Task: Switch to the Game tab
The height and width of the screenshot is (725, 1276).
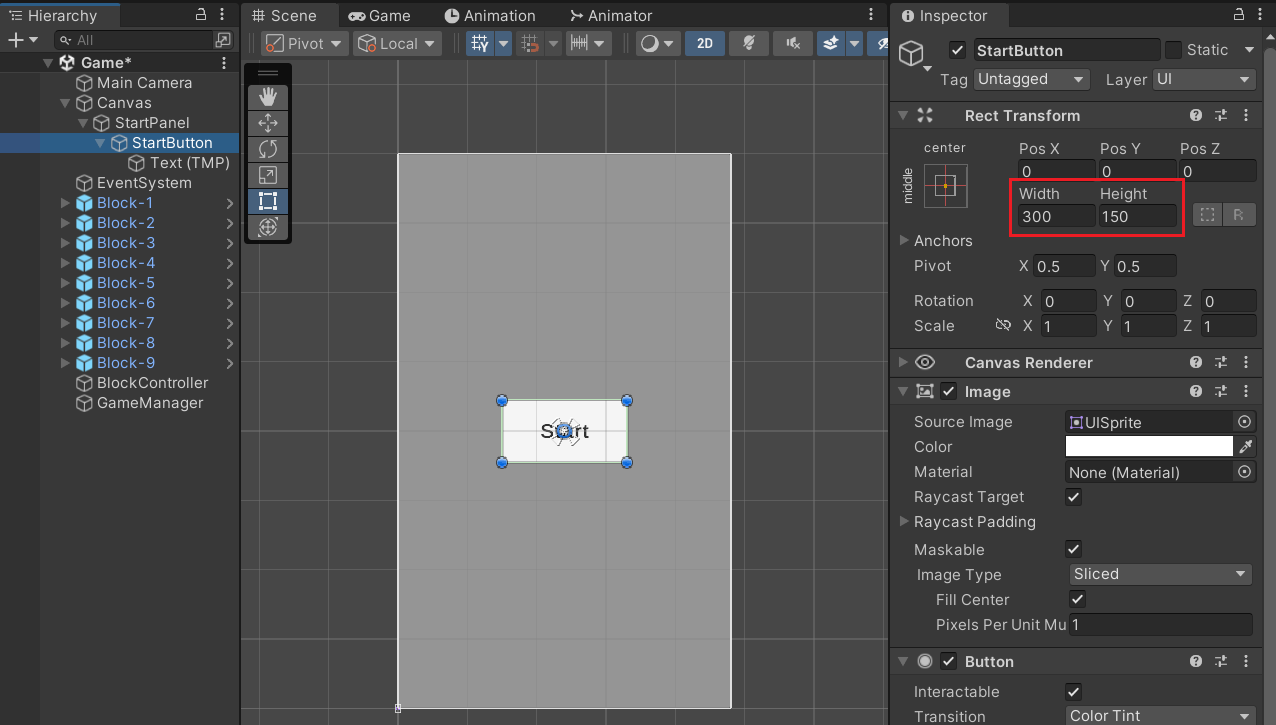Action: (379, 16)
